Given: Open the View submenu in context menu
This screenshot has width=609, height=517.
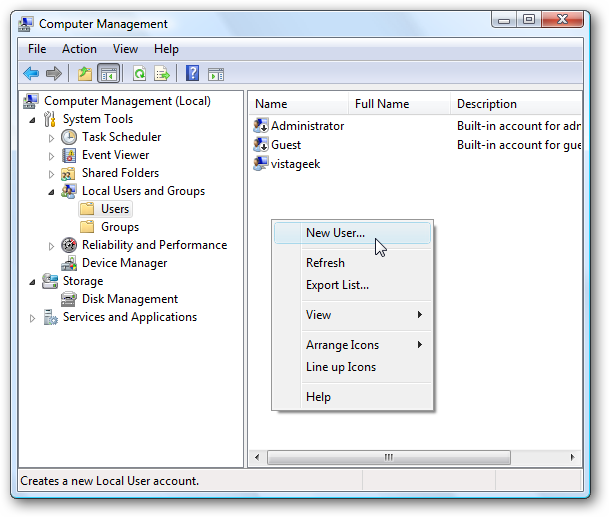Looking at the screenshot, I should (352, 315).
